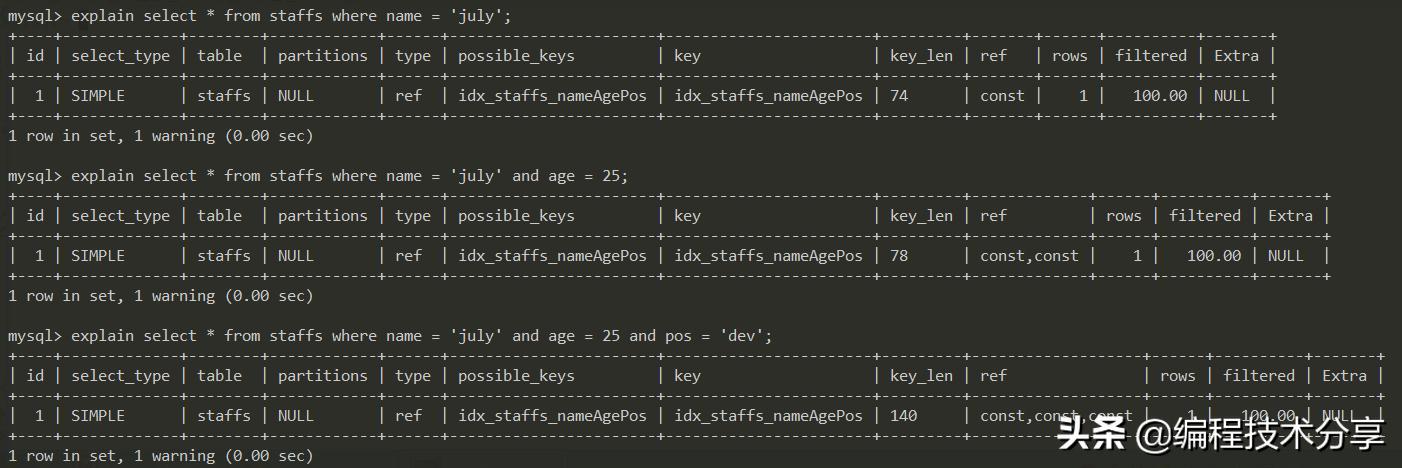Click the last '1 row in set' status line
This screenshot has height=468, width=1402.
(x=160, y=456)
